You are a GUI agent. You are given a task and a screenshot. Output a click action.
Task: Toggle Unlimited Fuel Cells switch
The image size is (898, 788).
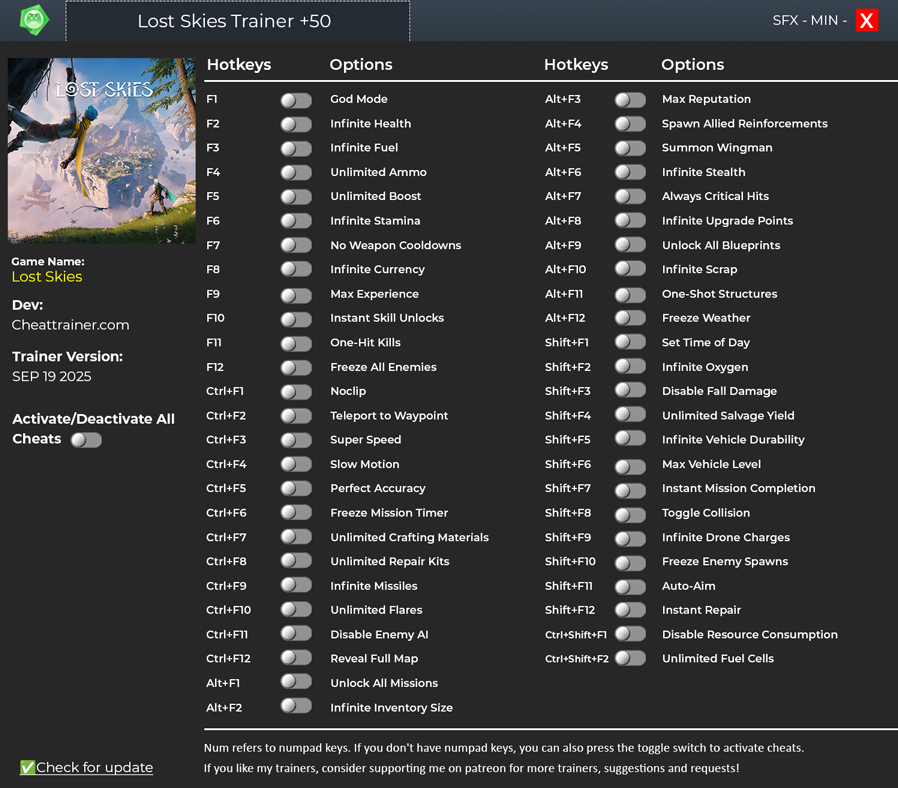[x=630, y=659]
